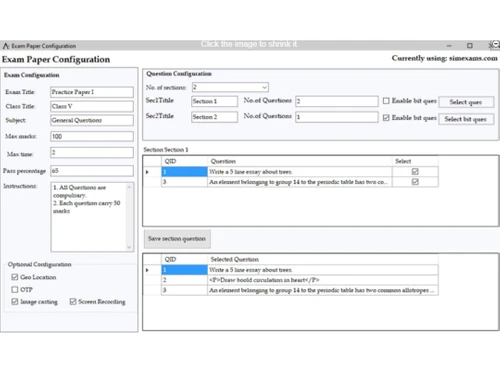Click 'Draw boold circulation in heart' row
Screen dimensions: 500x375
tap(323, 280)
